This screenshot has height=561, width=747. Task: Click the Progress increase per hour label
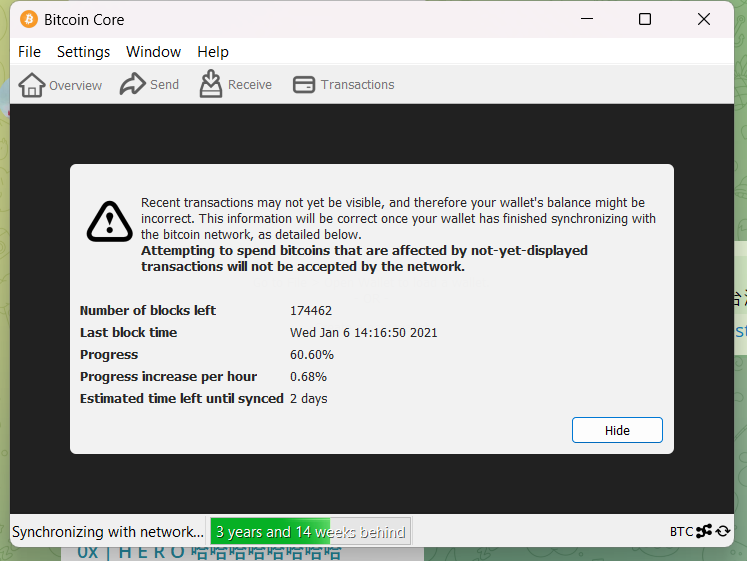coord(168,377)
